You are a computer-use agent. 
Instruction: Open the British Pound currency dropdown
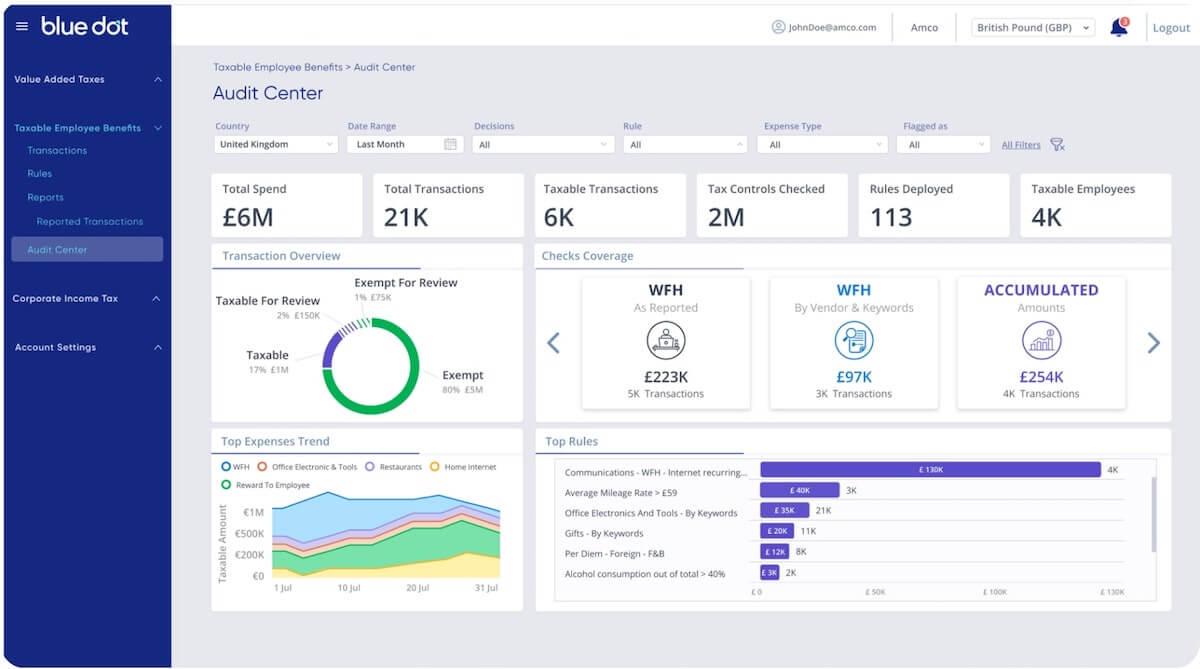click(x=1033, y=28)
